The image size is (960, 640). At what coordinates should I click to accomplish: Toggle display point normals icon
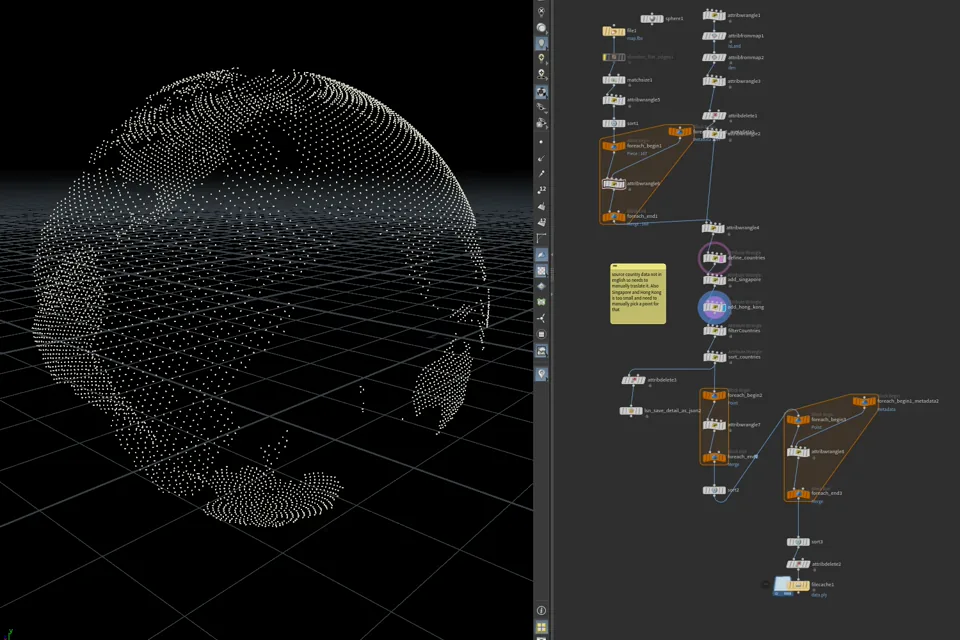(541, 158)
